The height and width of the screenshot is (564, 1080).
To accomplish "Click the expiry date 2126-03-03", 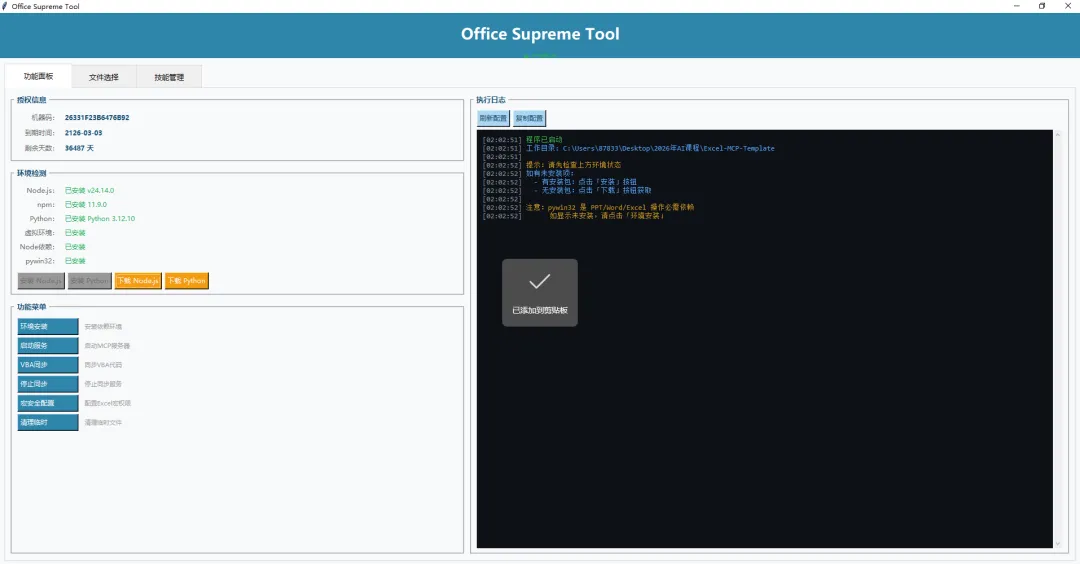I will click(x=83, y=133).
